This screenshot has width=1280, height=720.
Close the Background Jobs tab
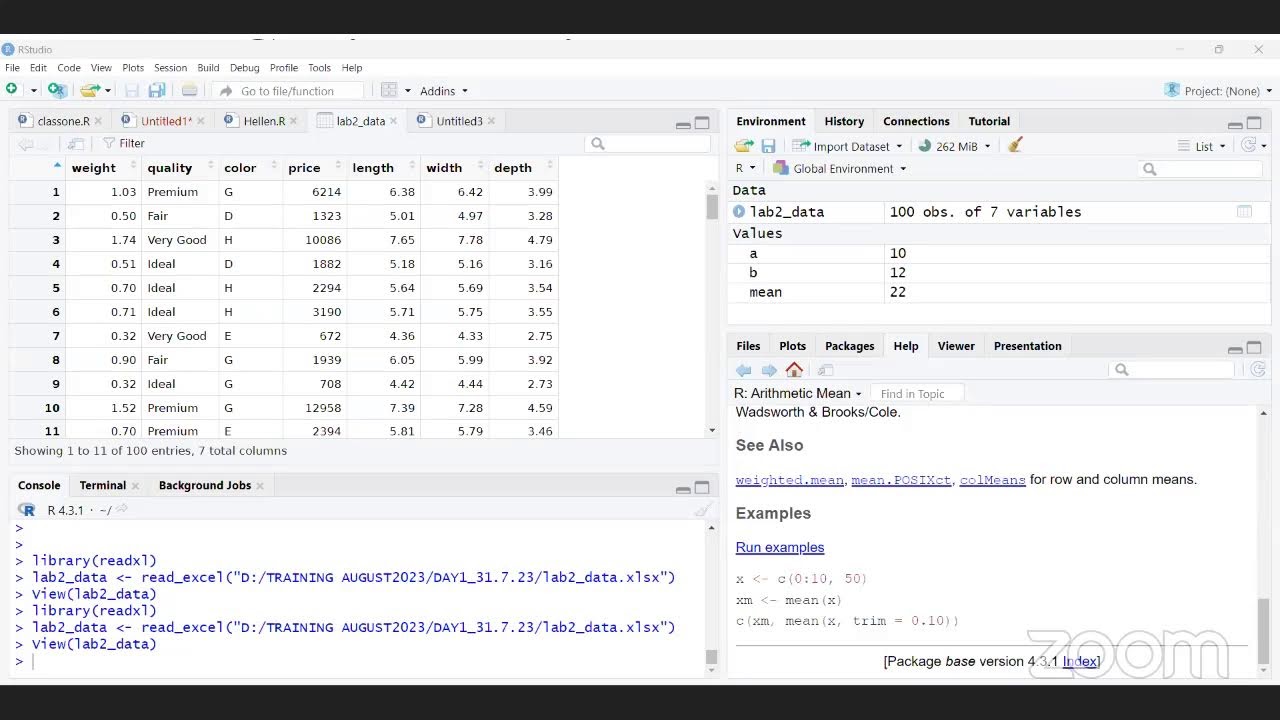[260, 486]
